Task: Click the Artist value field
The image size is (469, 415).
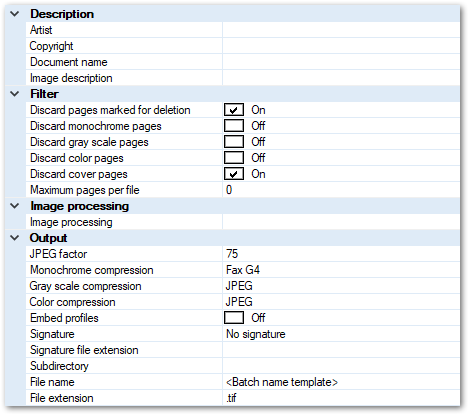Action: (341, 30)
